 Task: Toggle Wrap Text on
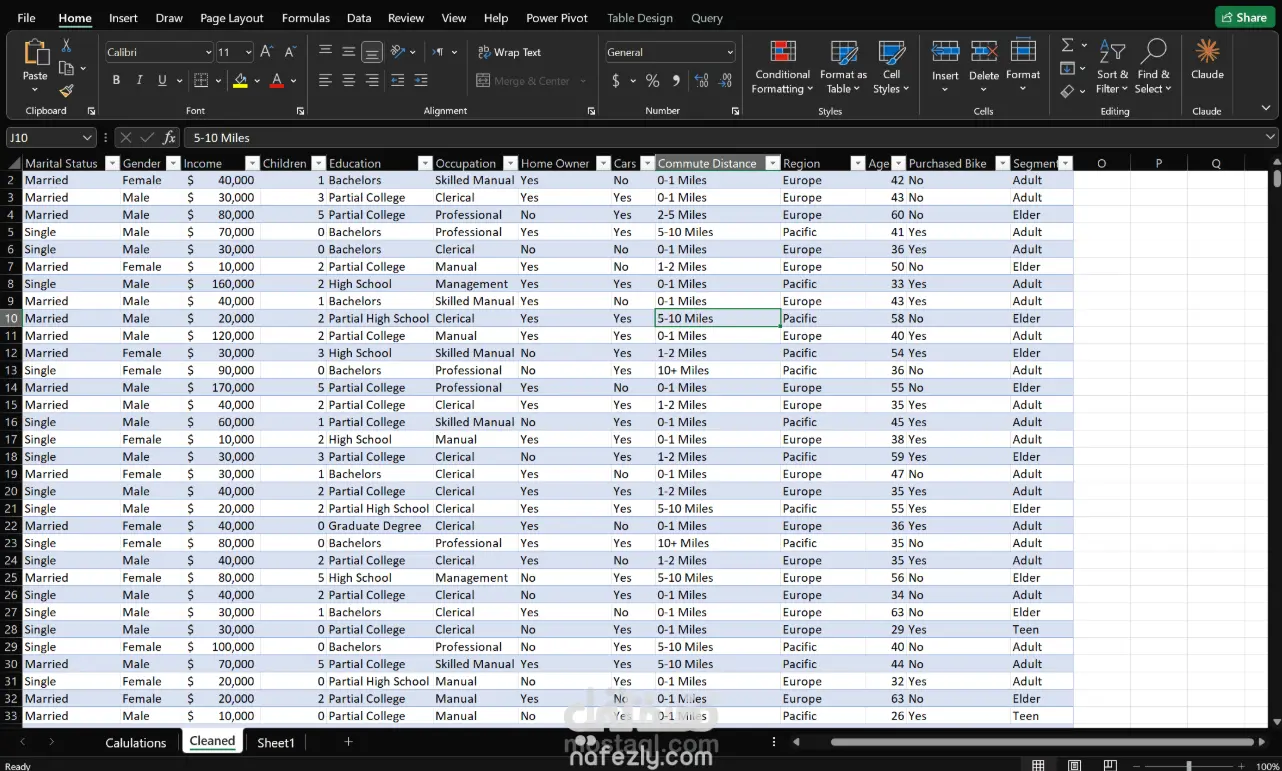[x=509, y=52]
